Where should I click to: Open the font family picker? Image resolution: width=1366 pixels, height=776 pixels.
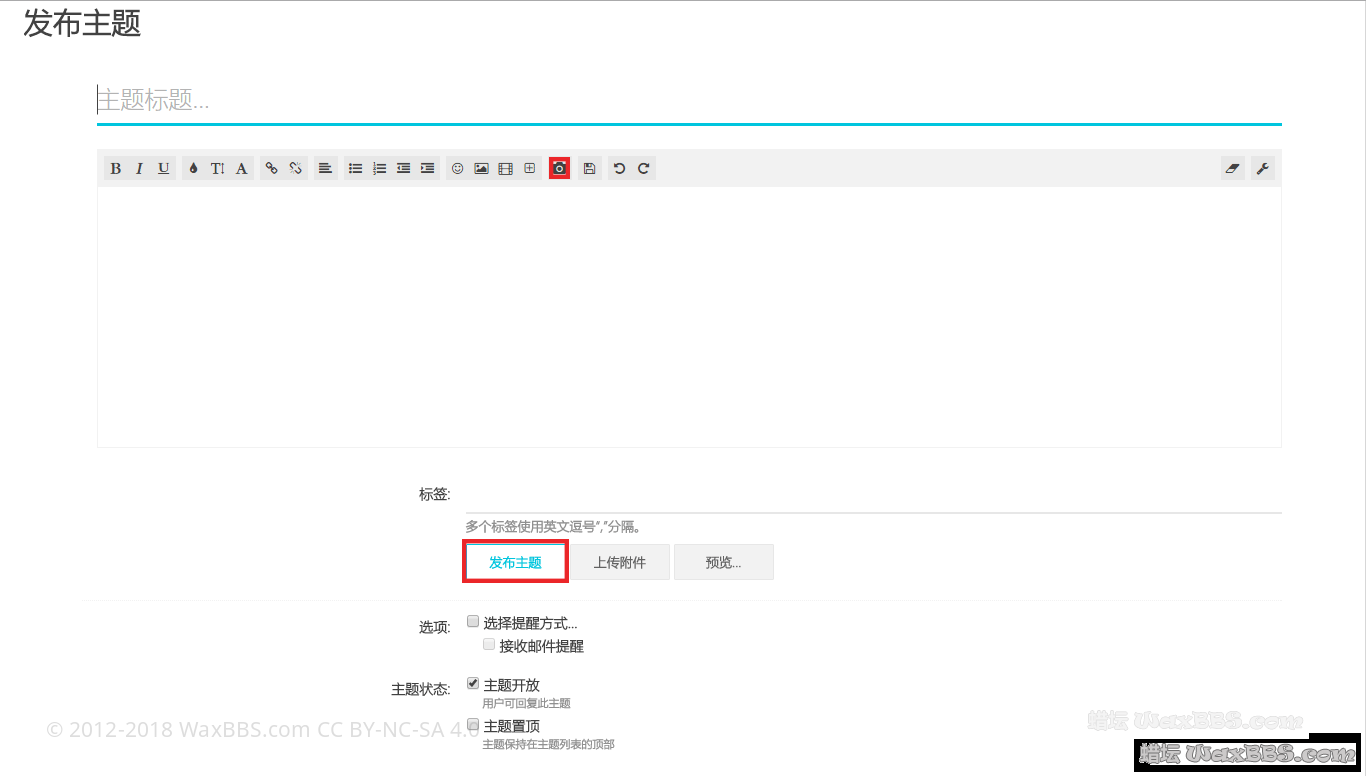point(241,169)
